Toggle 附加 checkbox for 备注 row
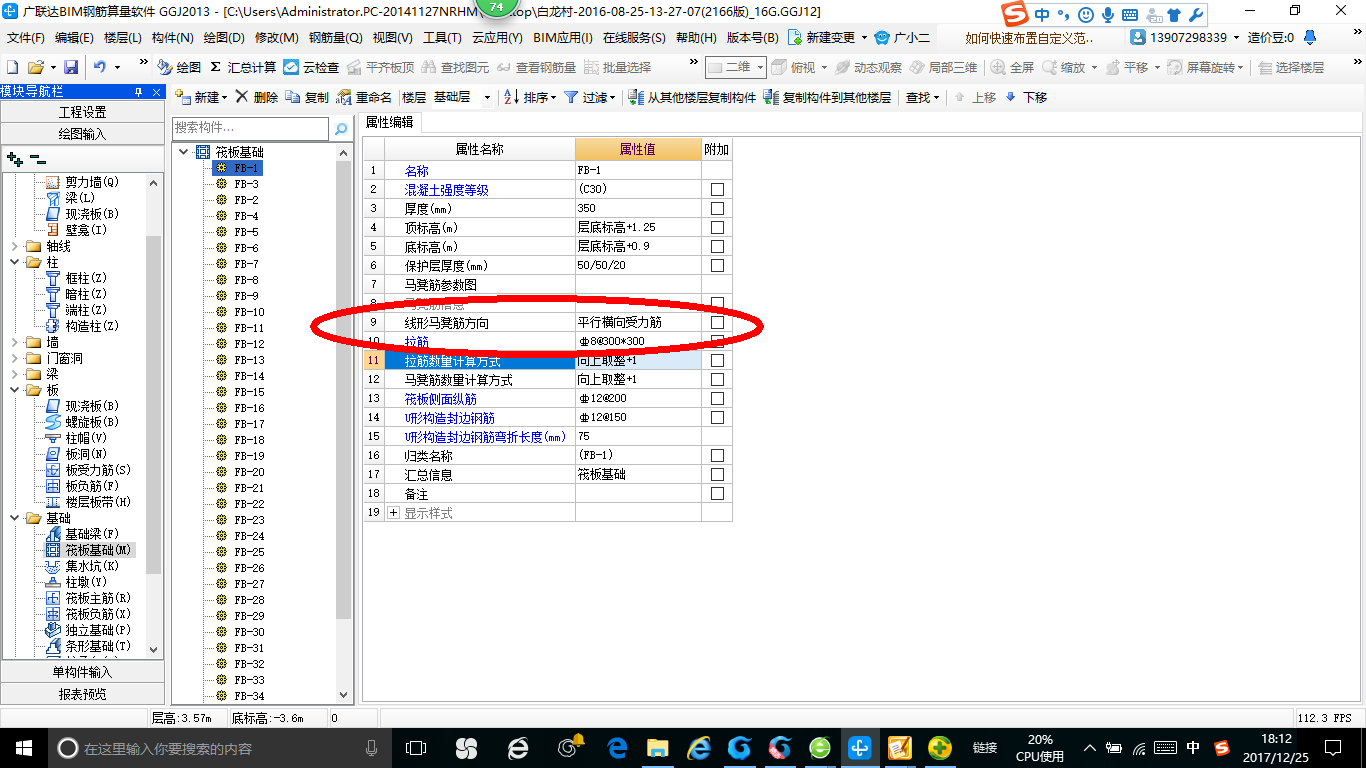 pyautogui.click(x=717, y=494)
